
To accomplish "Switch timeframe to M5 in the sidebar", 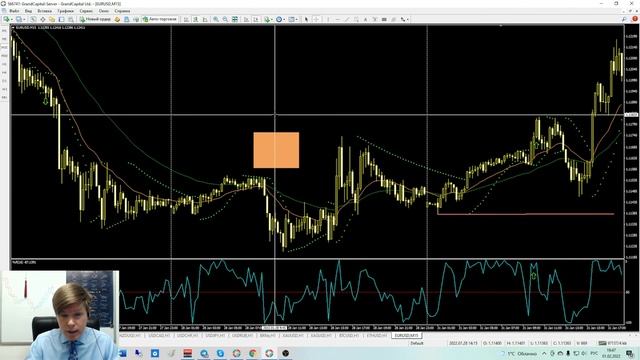I will coord(4,39).
